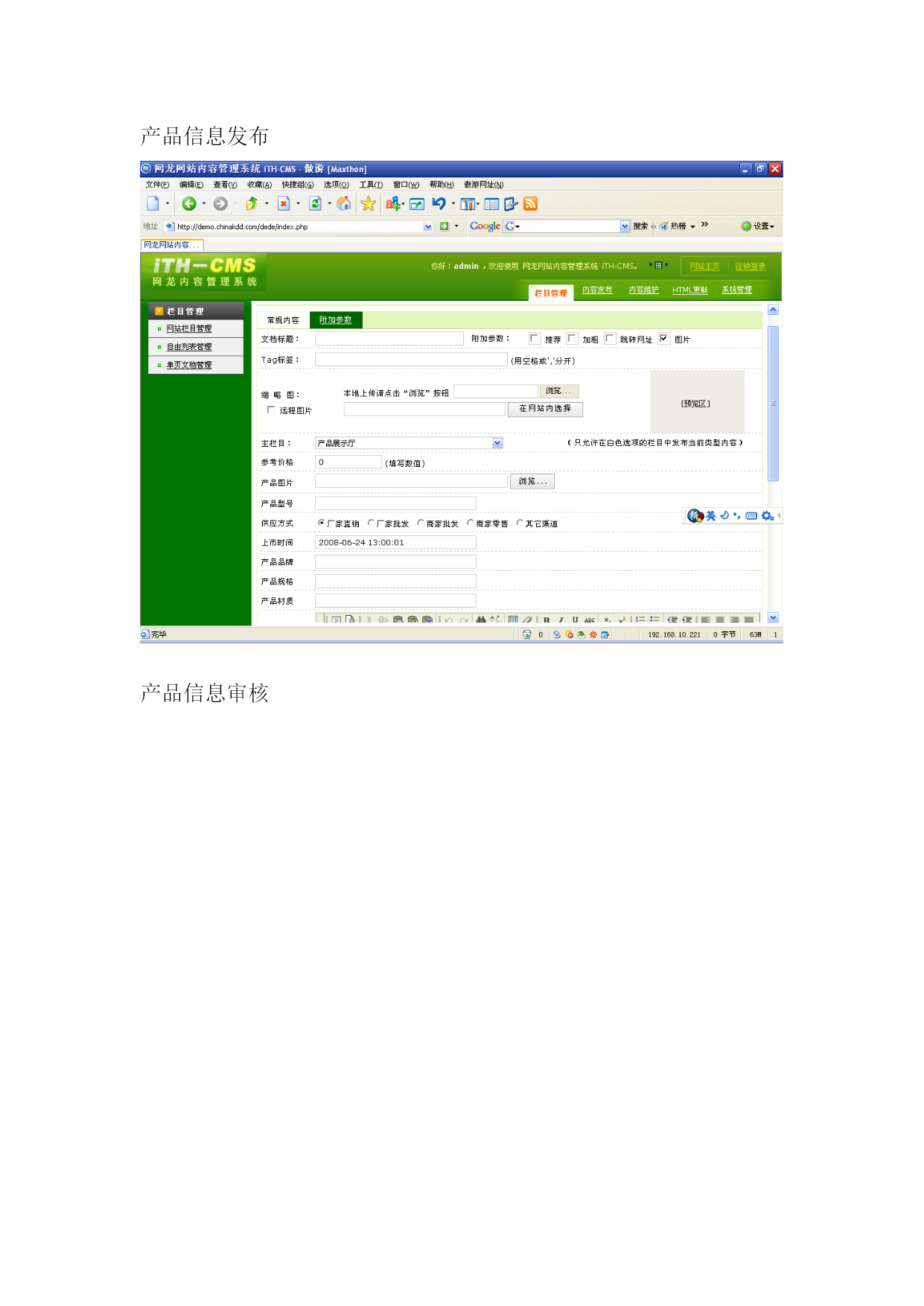The image size is (924, 1306).
Task: Select the 厂家直销 radio button
Action: (x=322, y=523)
